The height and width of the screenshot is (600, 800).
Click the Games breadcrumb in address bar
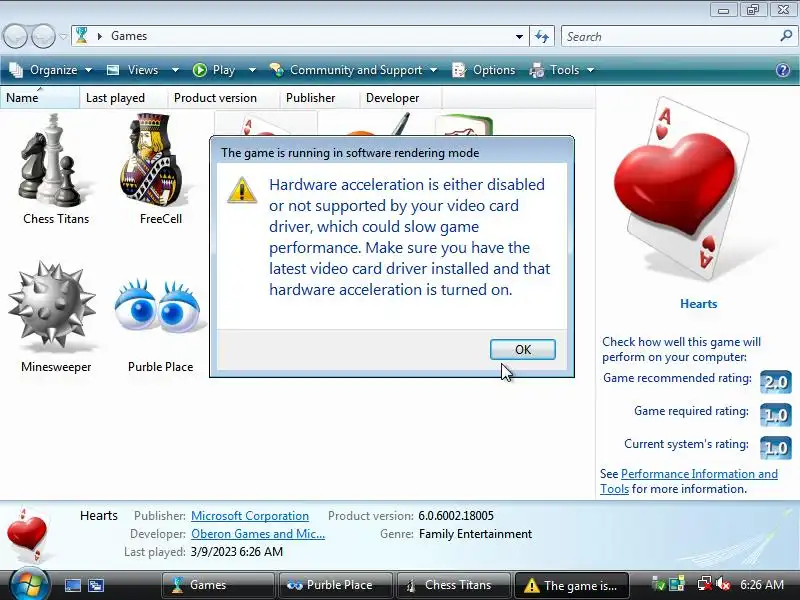pos(129,36)
